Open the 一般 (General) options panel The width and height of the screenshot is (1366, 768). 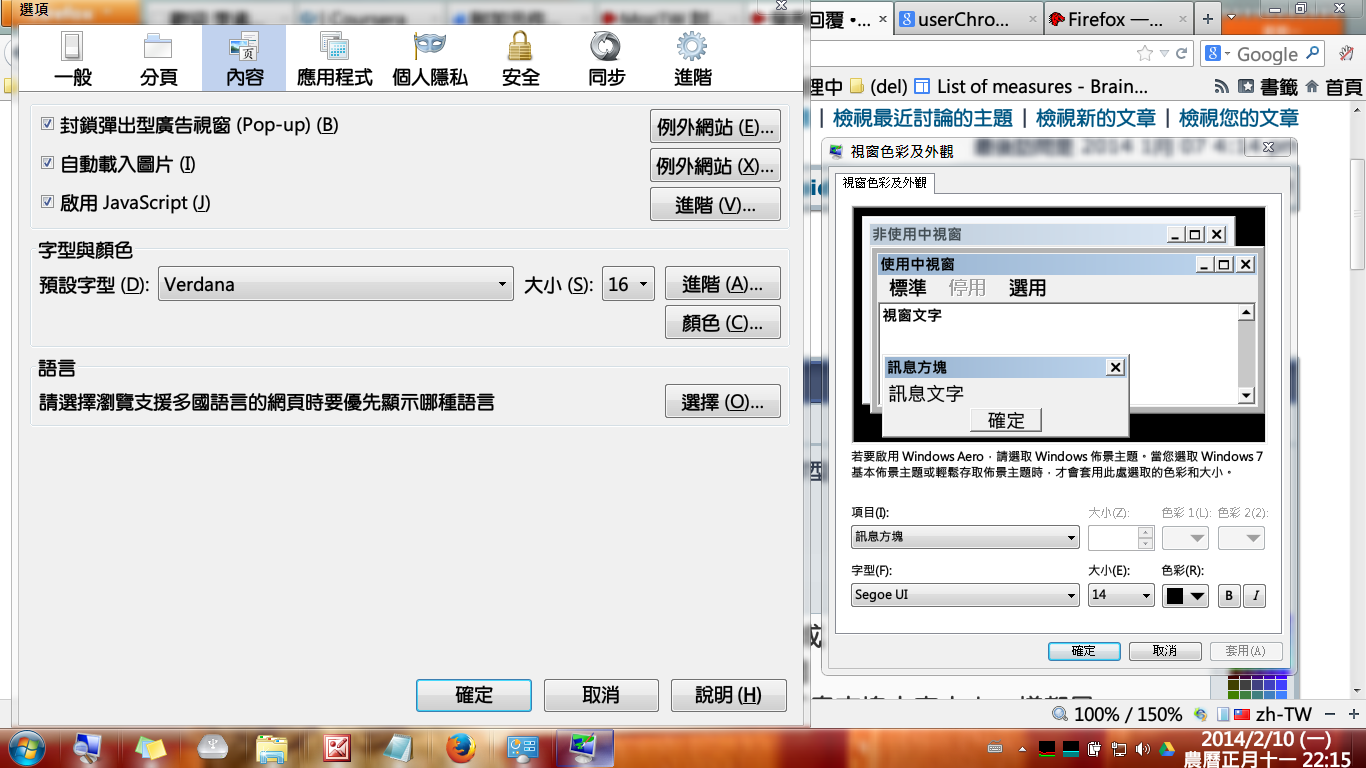point(72,58)
